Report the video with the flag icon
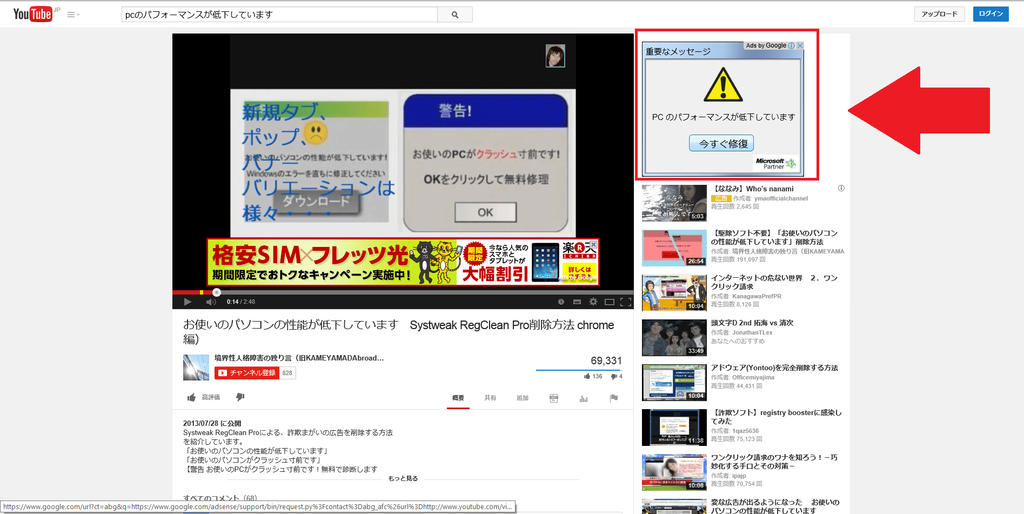Image resolution: width=1024 pixels, height=514 pixels. 613,398
